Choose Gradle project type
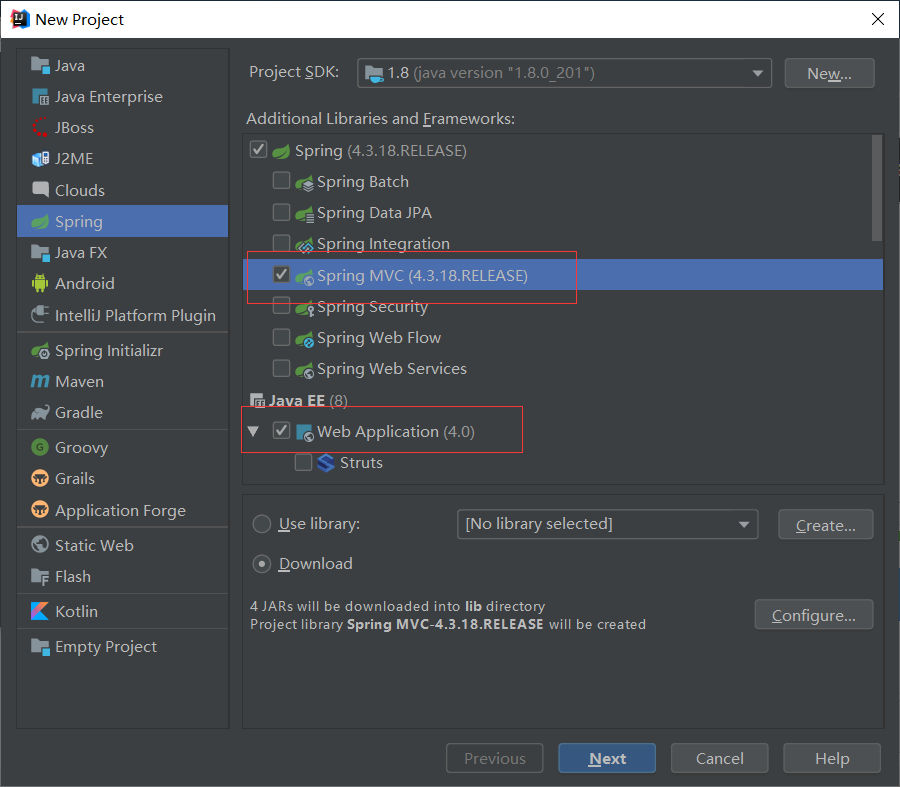The height and width of the screenshot is (787, 900). tap(122, 412)
